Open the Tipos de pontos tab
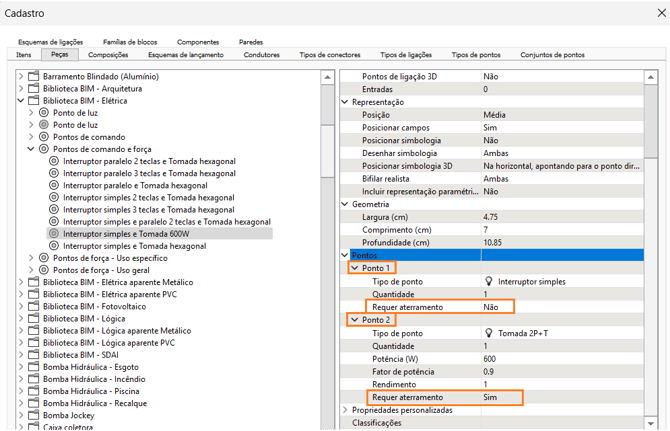Image resolution: width=670 pixels, height=431 pixels. [476, 55]
